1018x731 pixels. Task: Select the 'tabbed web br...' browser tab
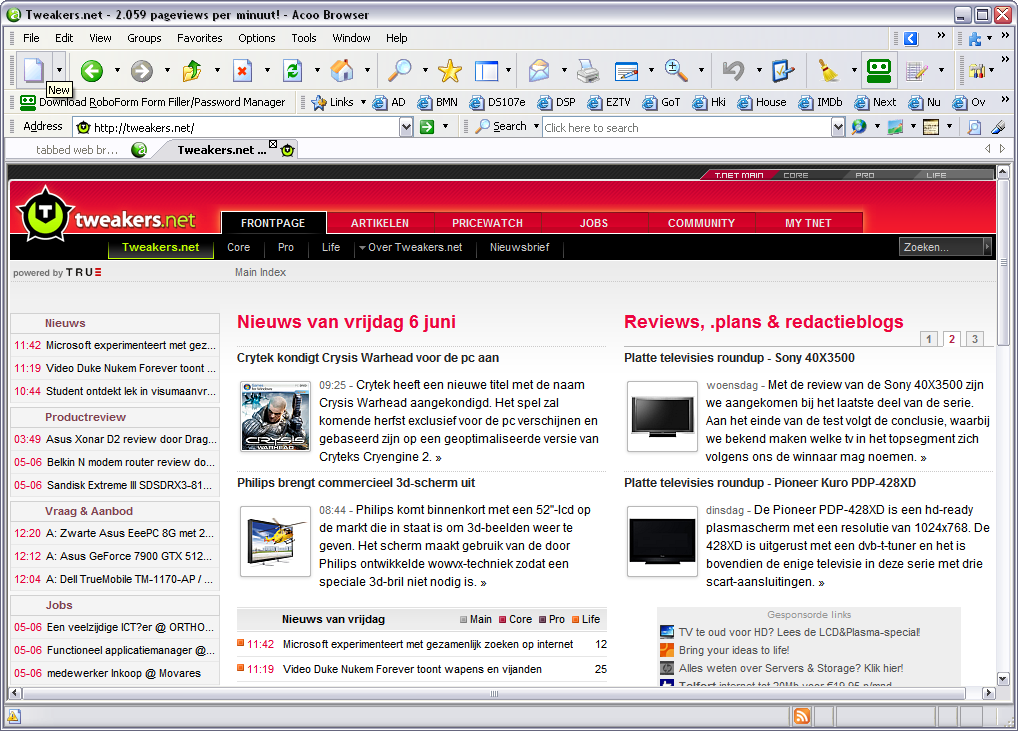[x=77, y=150]
